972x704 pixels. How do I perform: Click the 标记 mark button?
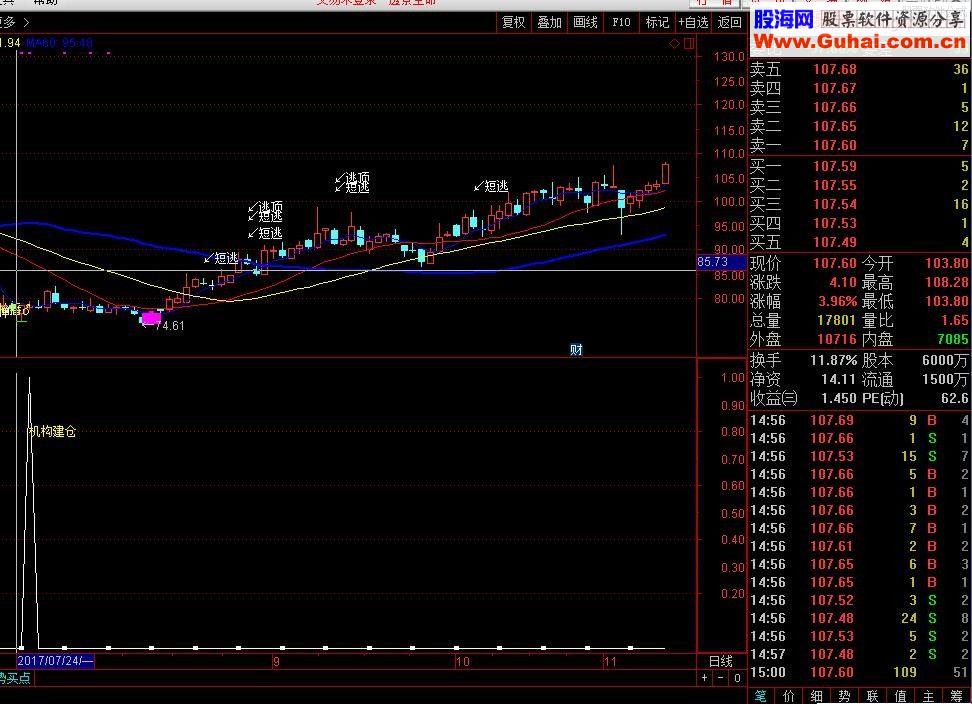[x=657, y=22]
